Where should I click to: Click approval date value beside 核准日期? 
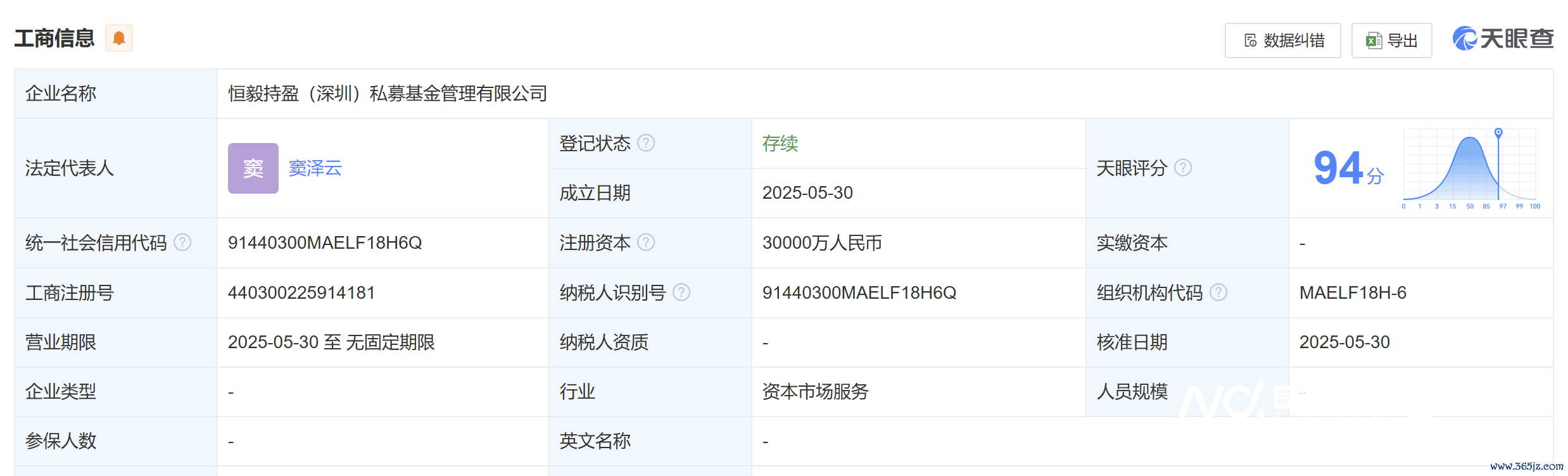pyautogui.click(x=1344, y=342)
